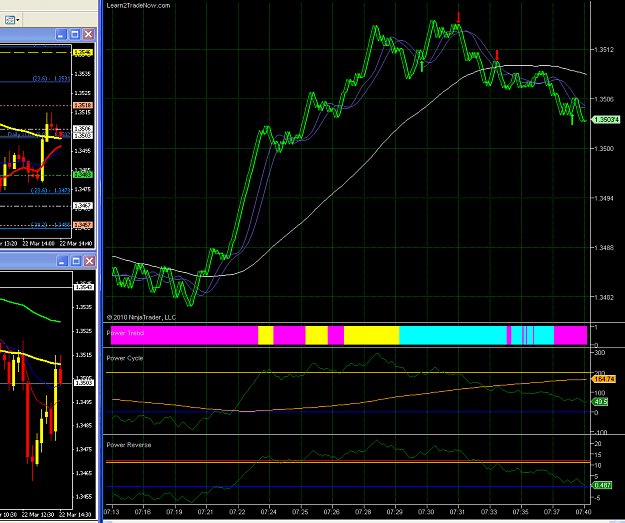Click the 22 Mar 14:00 label, upper-left chart
Screen dimensions: 625x523
coord(39,244)
